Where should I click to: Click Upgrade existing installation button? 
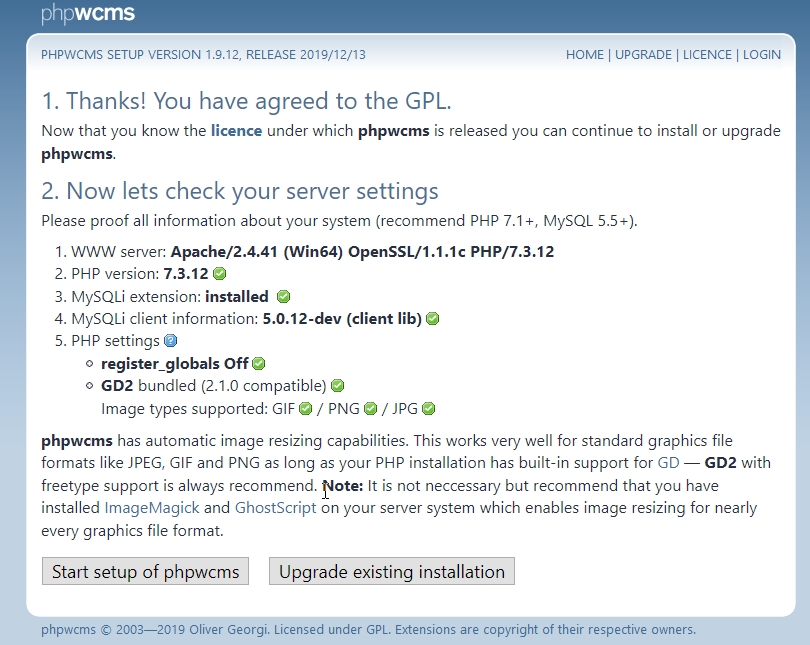pos(392,571)
